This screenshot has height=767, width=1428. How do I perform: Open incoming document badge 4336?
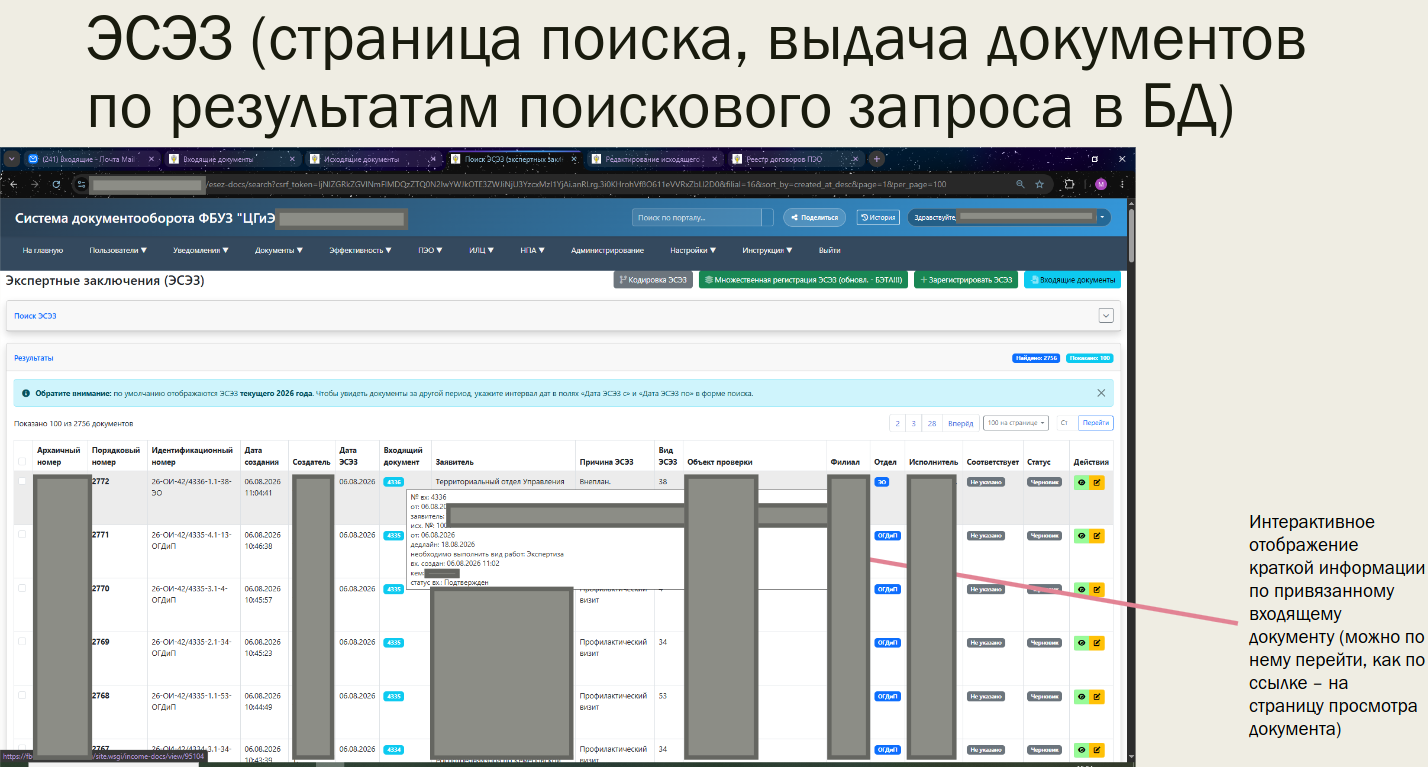coord(394,482)
